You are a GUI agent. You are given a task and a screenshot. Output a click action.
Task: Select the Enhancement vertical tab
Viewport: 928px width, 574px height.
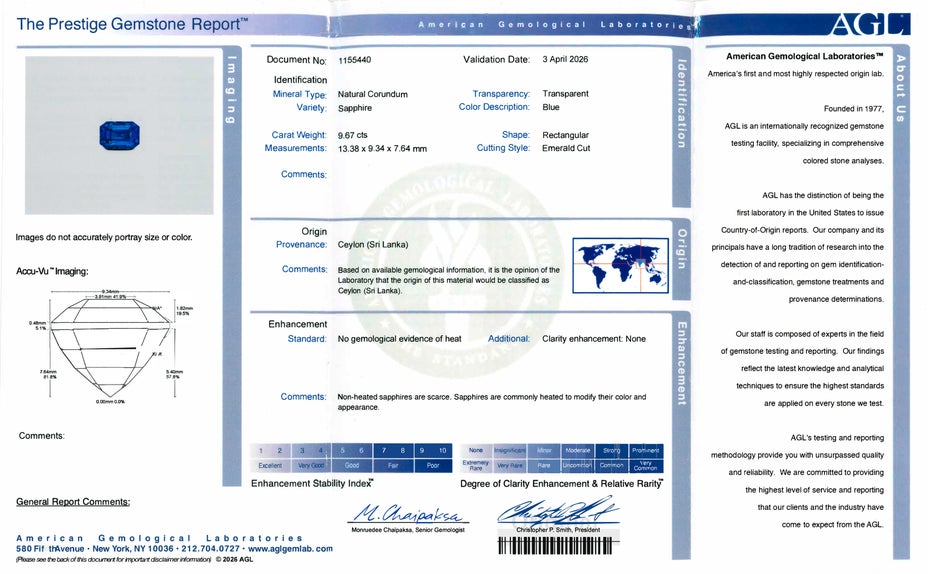(681, 363)
